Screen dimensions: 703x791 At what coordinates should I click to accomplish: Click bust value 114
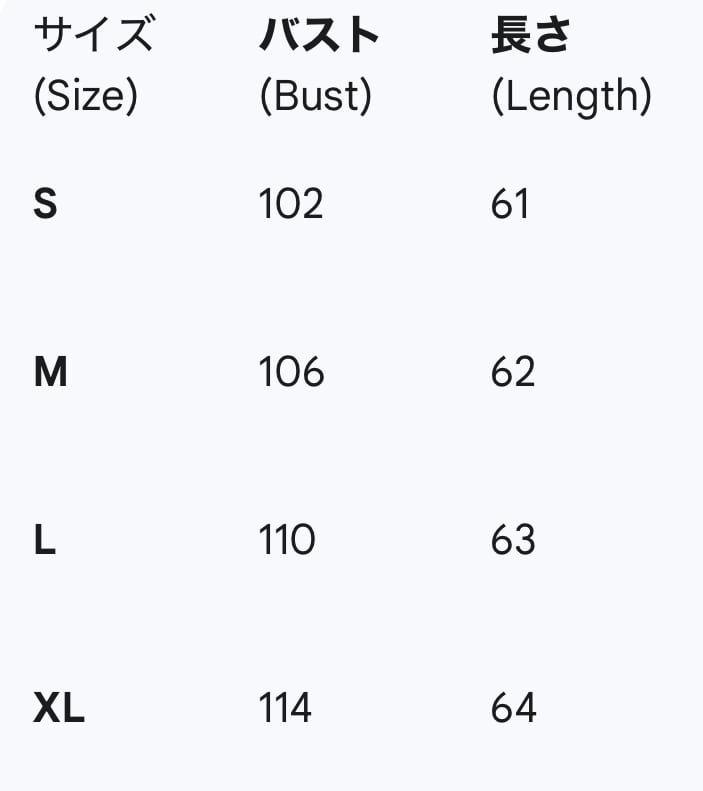(286, 709)
